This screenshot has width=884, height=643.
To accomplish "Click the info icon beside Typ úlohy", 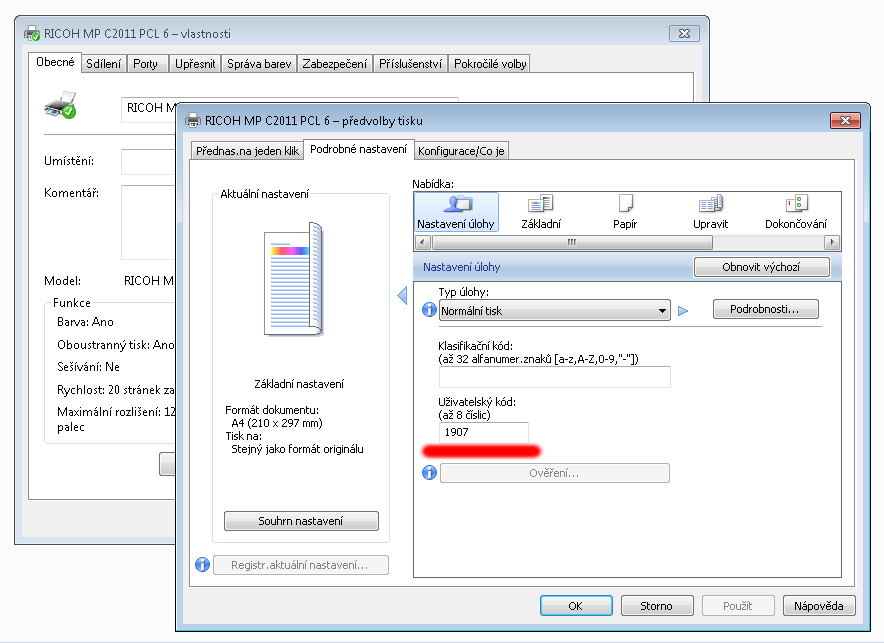I will (x=429, y=311).
